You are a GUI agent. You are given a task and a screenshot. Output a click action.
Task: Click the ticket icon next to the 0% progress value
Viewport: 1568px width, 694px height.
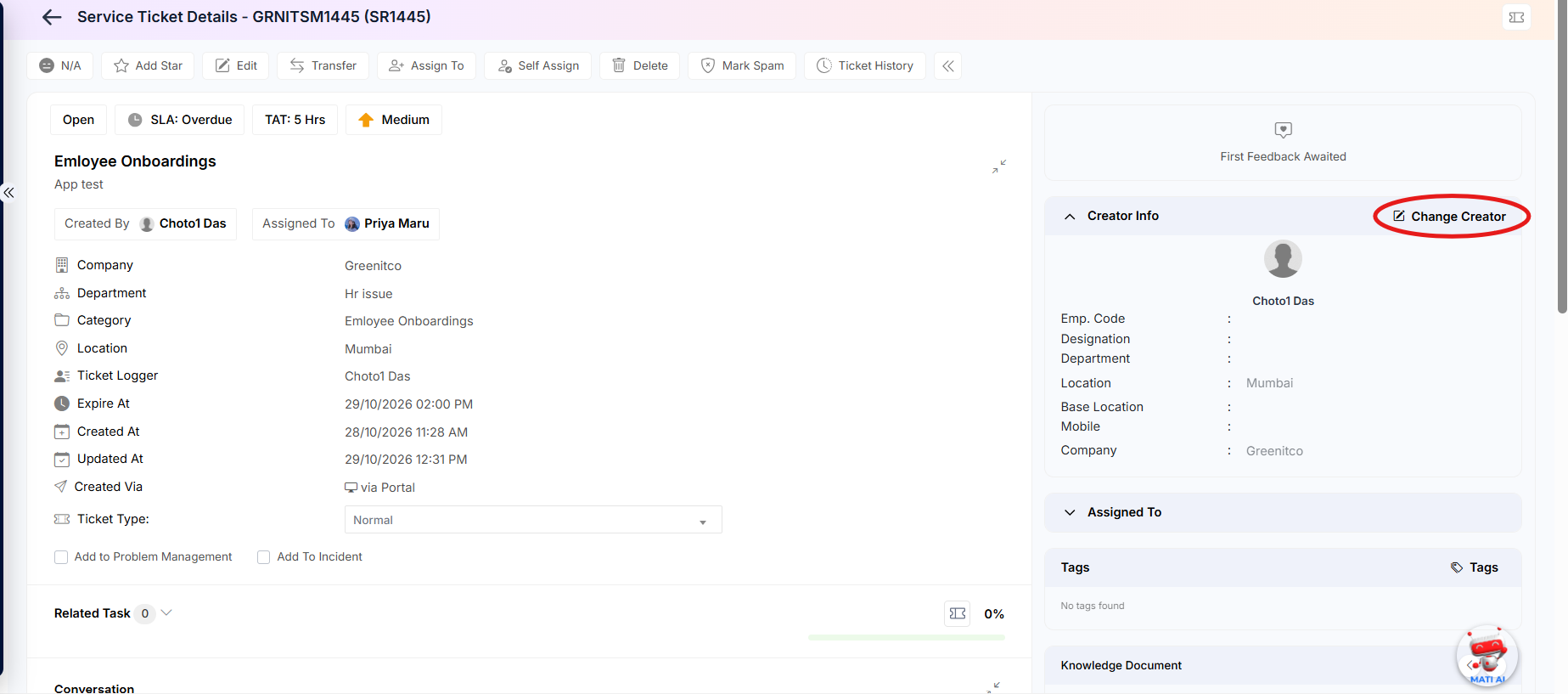click(x=958, y=613)
